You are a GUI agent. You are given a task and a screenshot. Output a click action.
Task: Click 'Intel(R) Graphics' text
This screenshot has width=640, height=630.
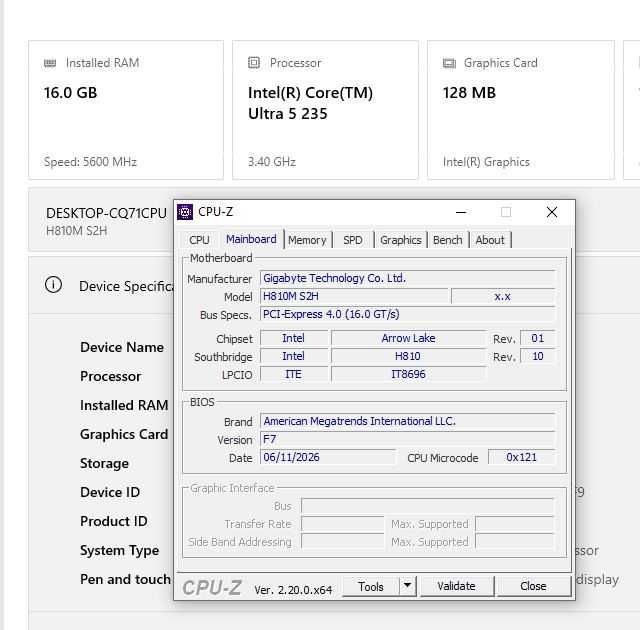(486, 162)
